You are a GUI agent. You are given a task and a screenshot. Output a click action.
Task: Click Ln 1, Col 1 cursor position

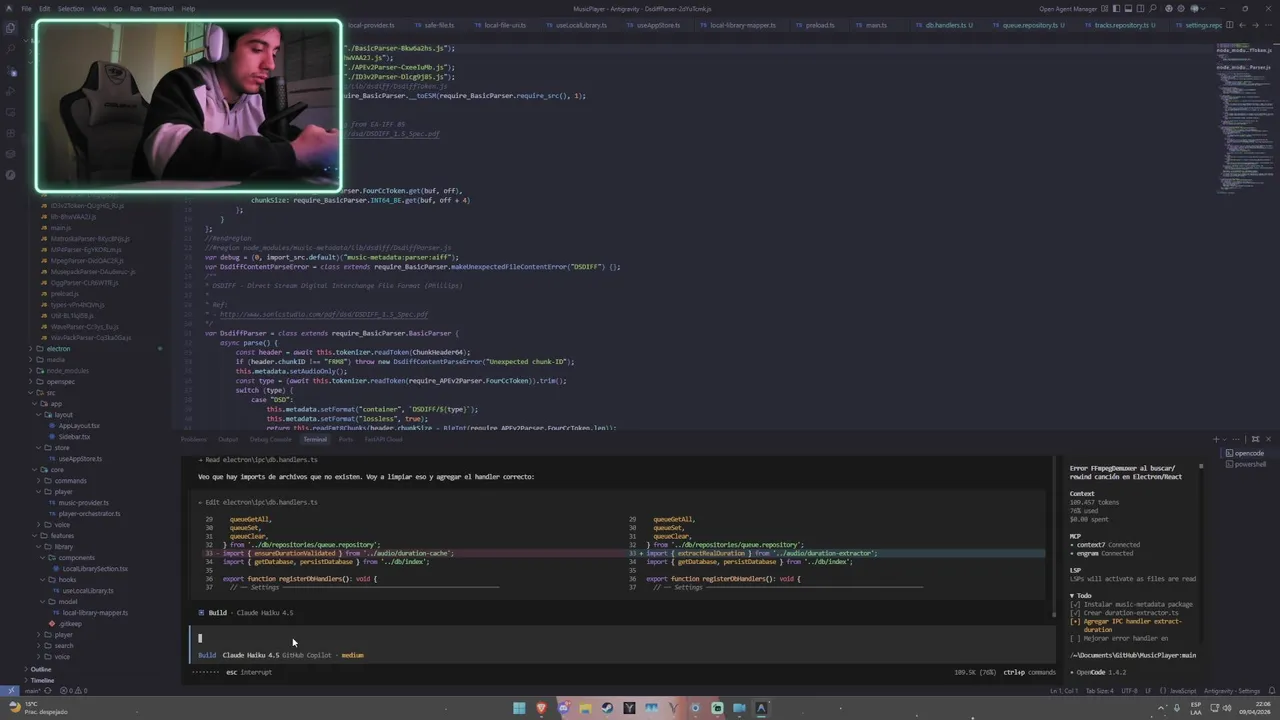pos(1062,691)
